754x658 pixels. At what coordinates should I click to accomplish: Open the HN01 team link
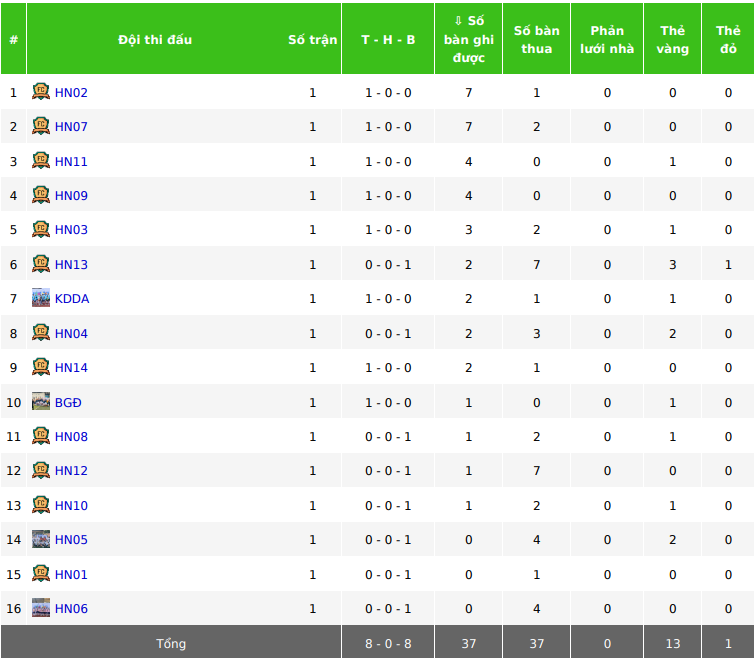[x=71, y=574]
